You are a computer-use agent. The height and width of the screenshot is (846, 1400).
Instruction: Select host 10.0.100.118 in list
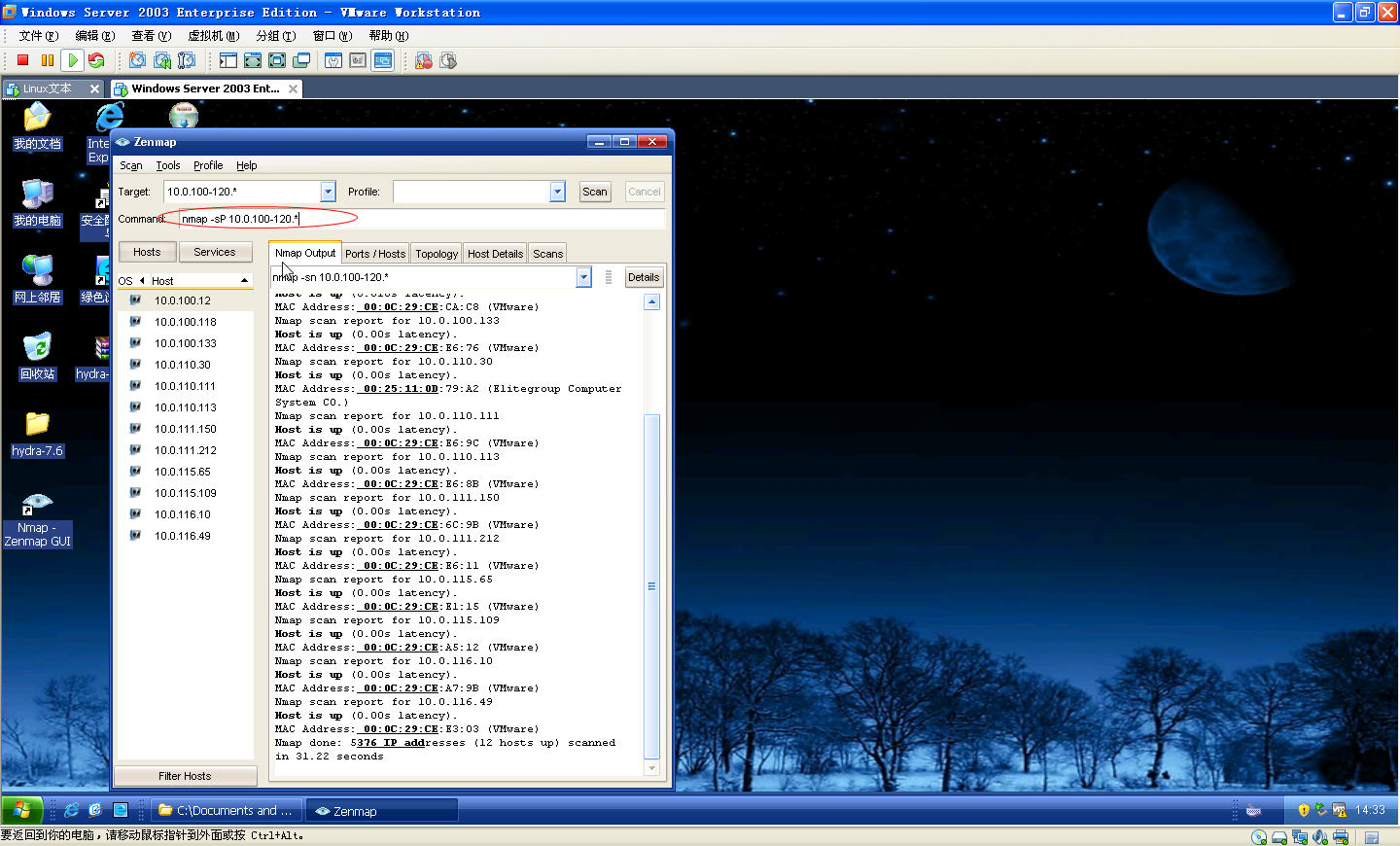pos(186,322)
